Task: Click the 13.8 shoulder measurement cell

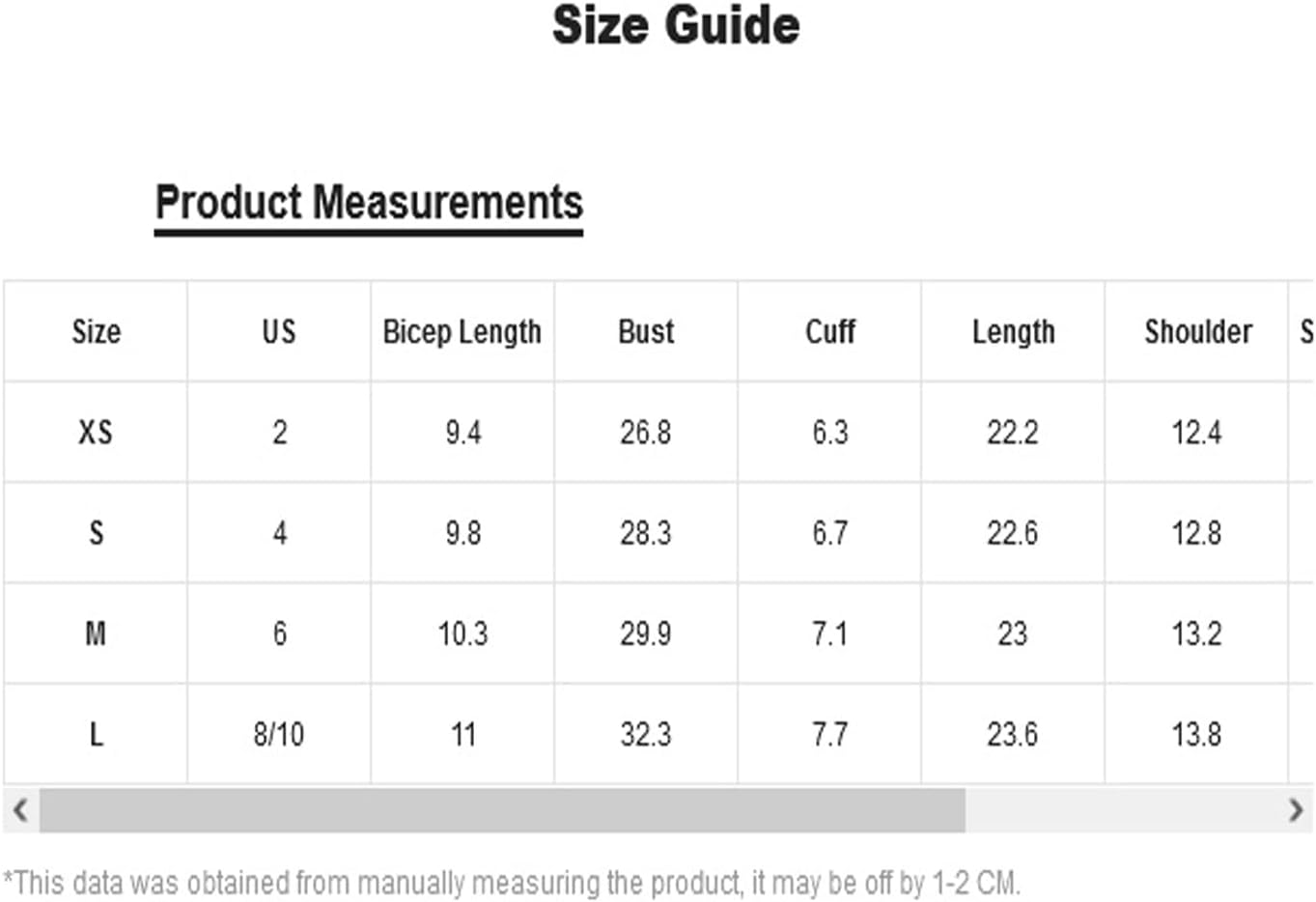Action: [1197, 735]
